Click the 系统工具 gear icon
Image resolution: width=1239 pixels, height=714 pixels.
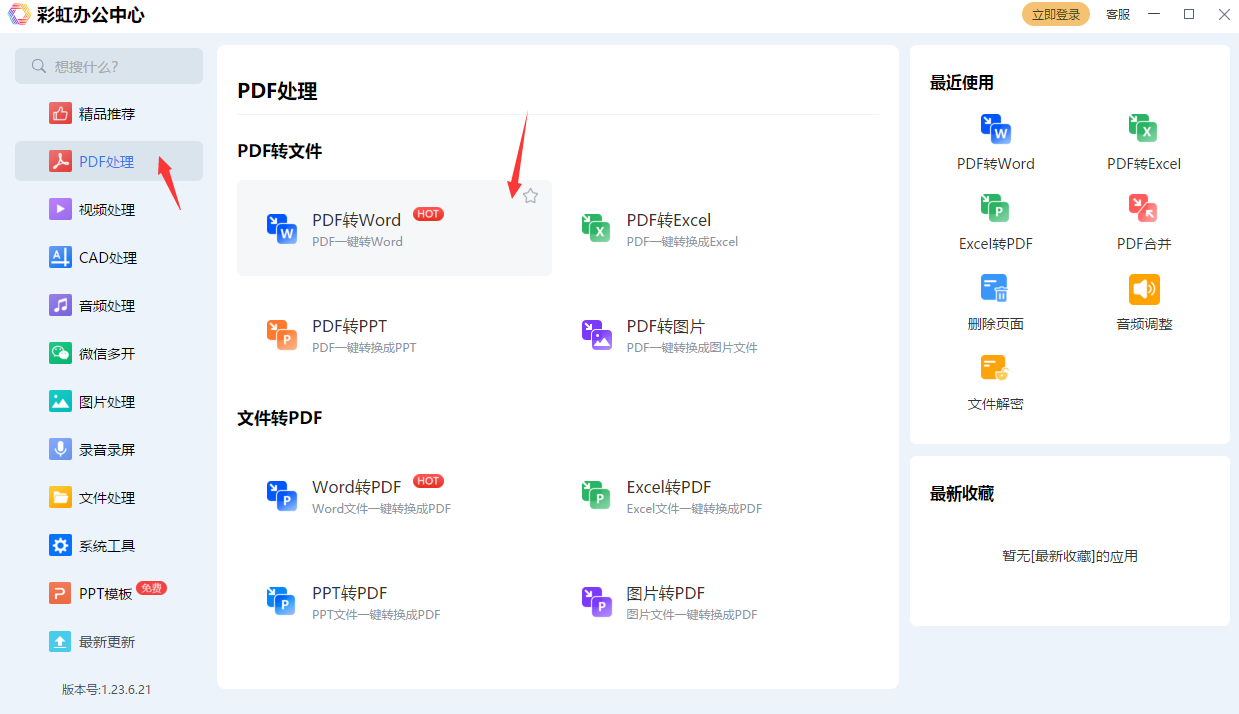click(x=60, y=545)
